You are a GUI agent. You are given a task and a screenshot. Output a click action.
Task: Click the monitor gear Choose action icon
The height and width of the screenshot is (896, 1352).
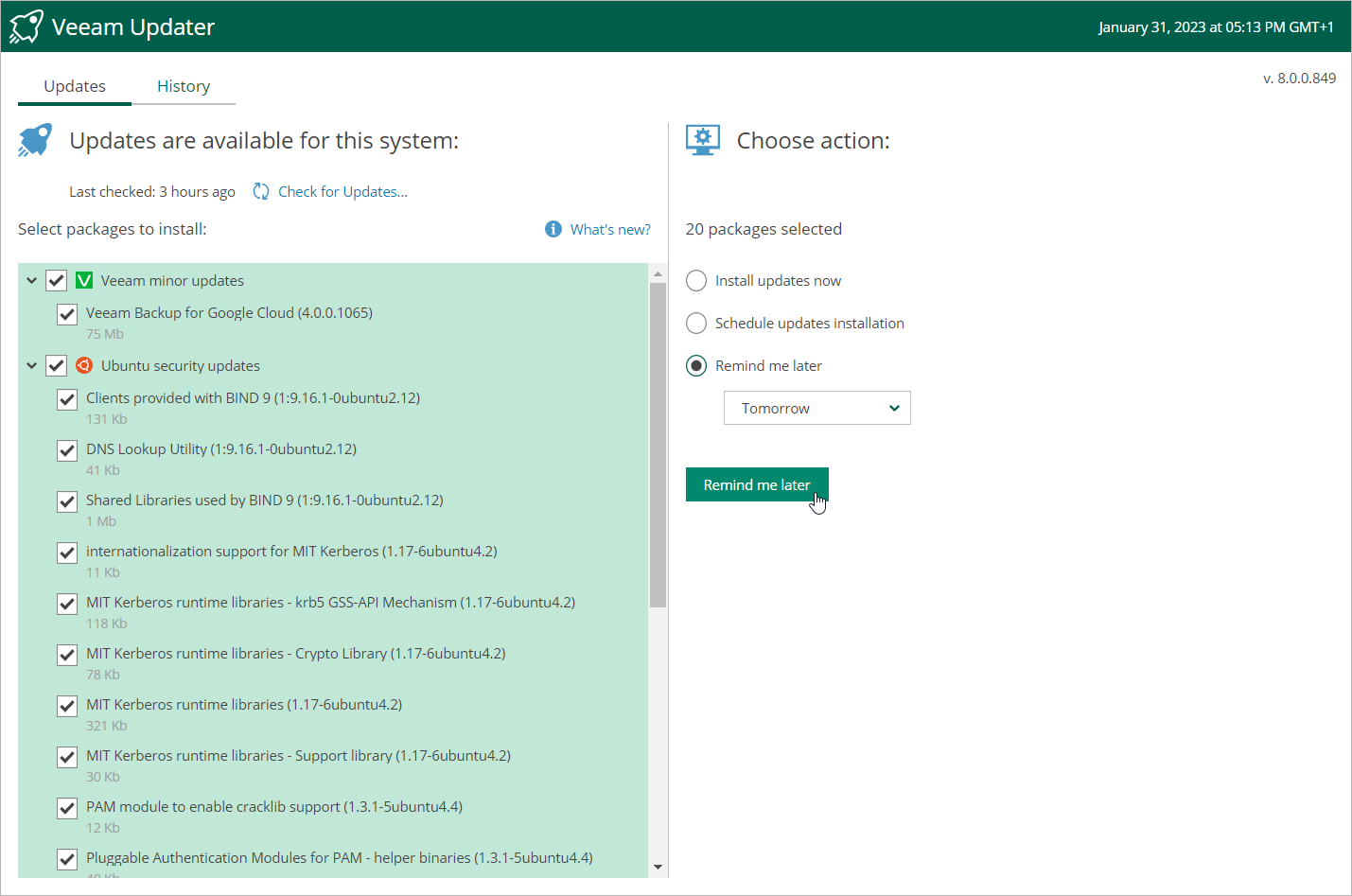702,140
